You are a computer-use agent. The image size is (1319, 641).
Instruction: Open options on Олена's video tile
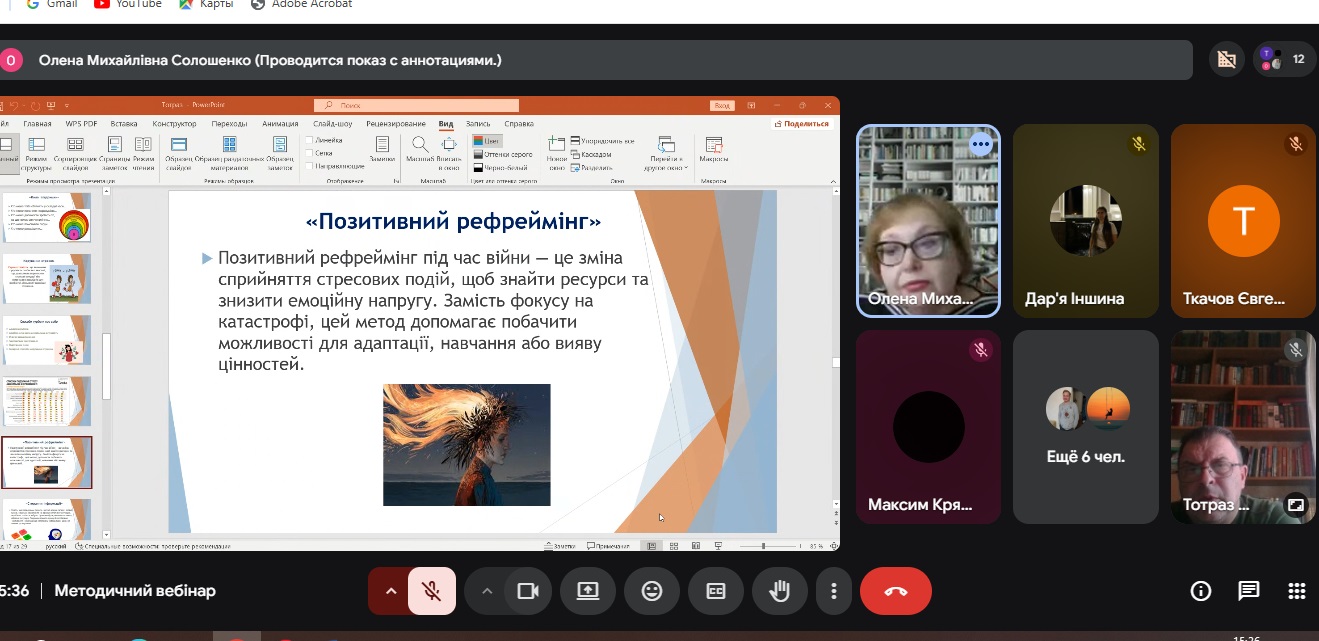980,145
